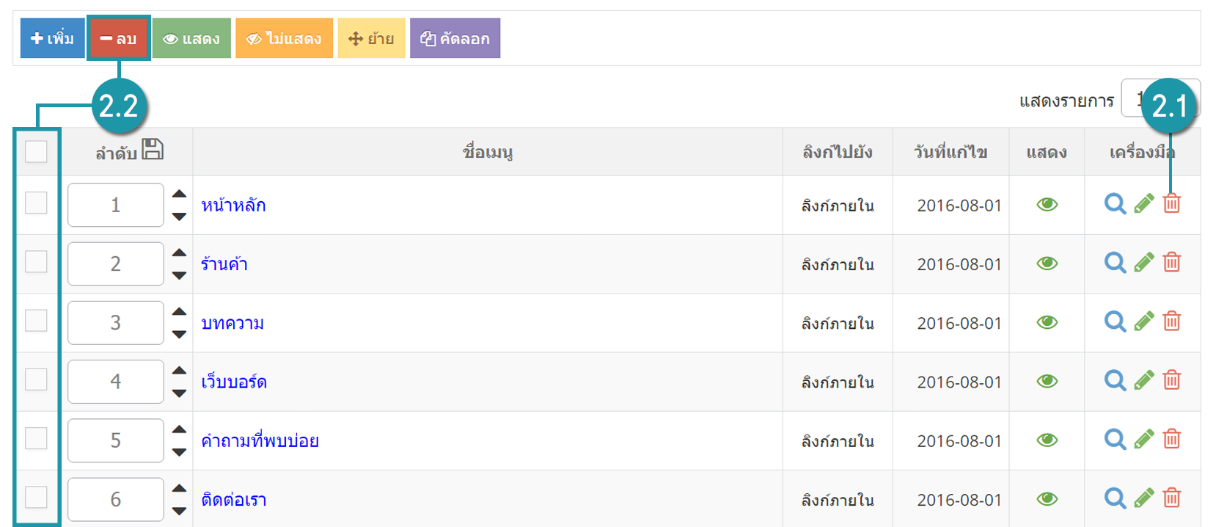
Task: Click the order number field for row 5
Action: pos(115,441)
